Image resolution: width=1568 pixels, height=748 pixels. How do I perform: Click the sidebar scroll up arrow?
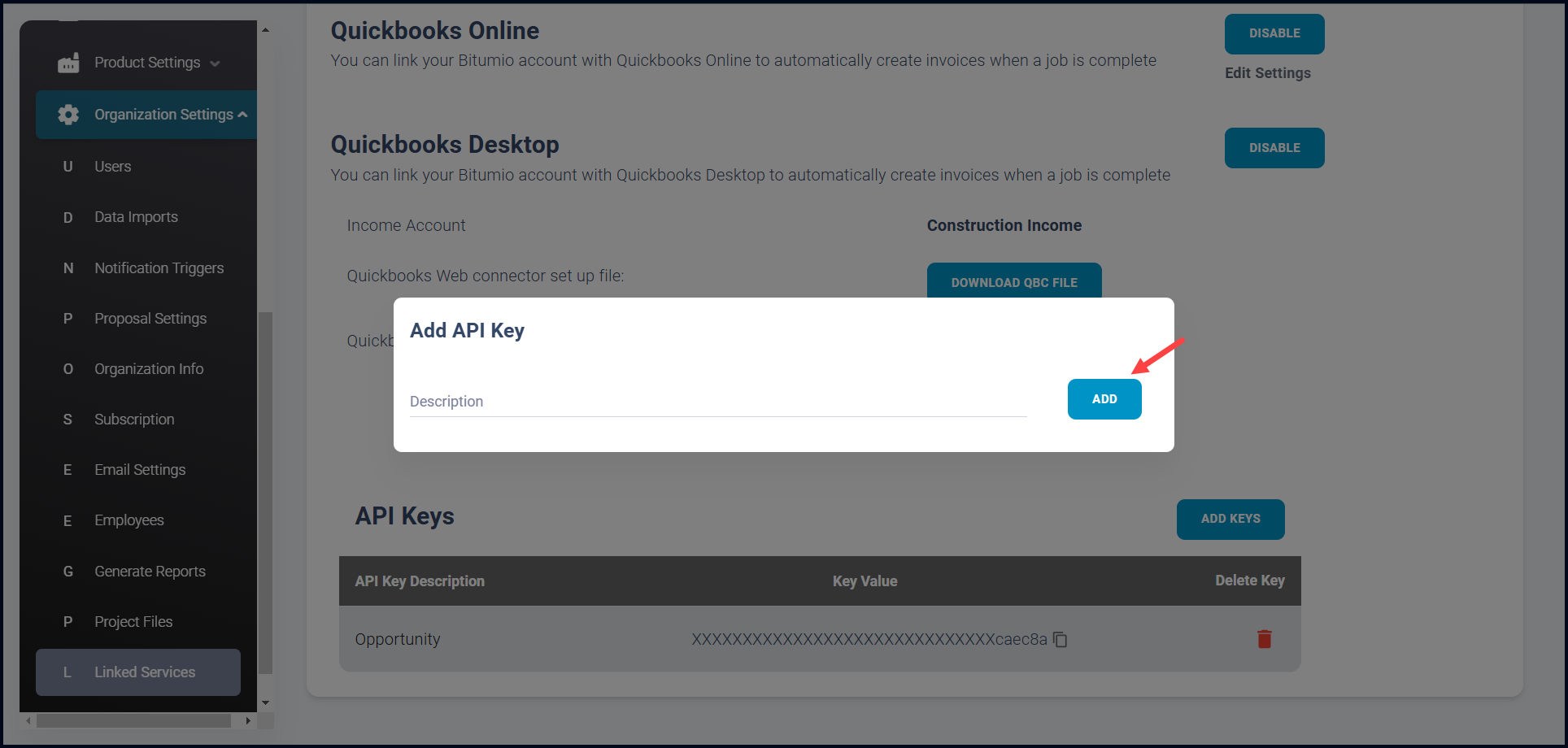pyautogui.click(x=265, y=29)
